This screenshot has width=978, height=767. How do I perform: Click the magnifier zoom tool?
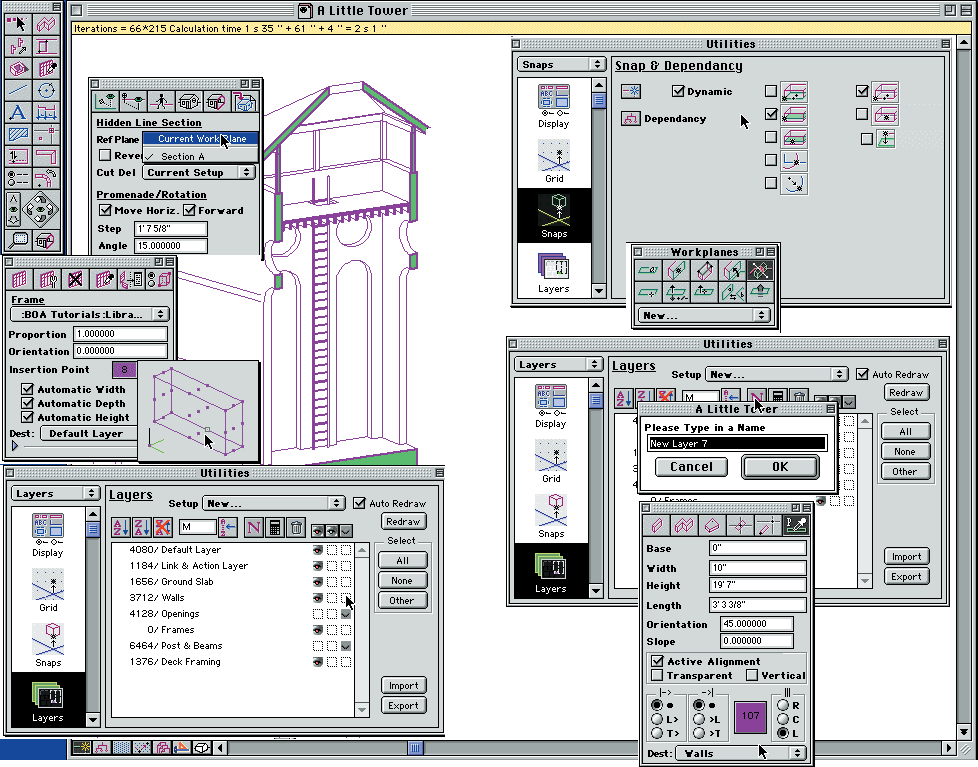click(18, 240)
